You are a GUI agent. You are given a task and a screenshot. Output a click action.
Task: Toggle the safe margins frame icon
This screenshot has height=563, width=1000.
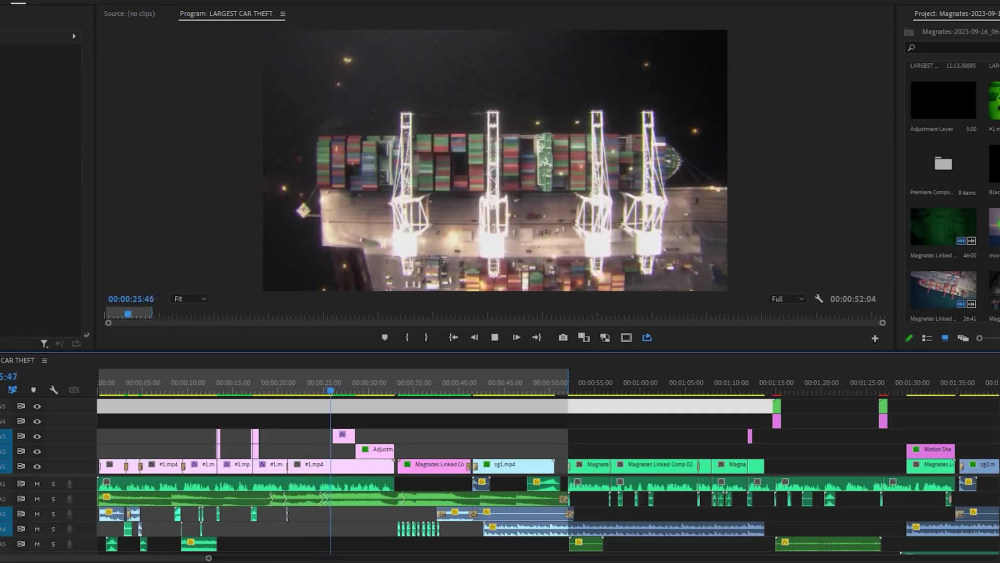626,337
